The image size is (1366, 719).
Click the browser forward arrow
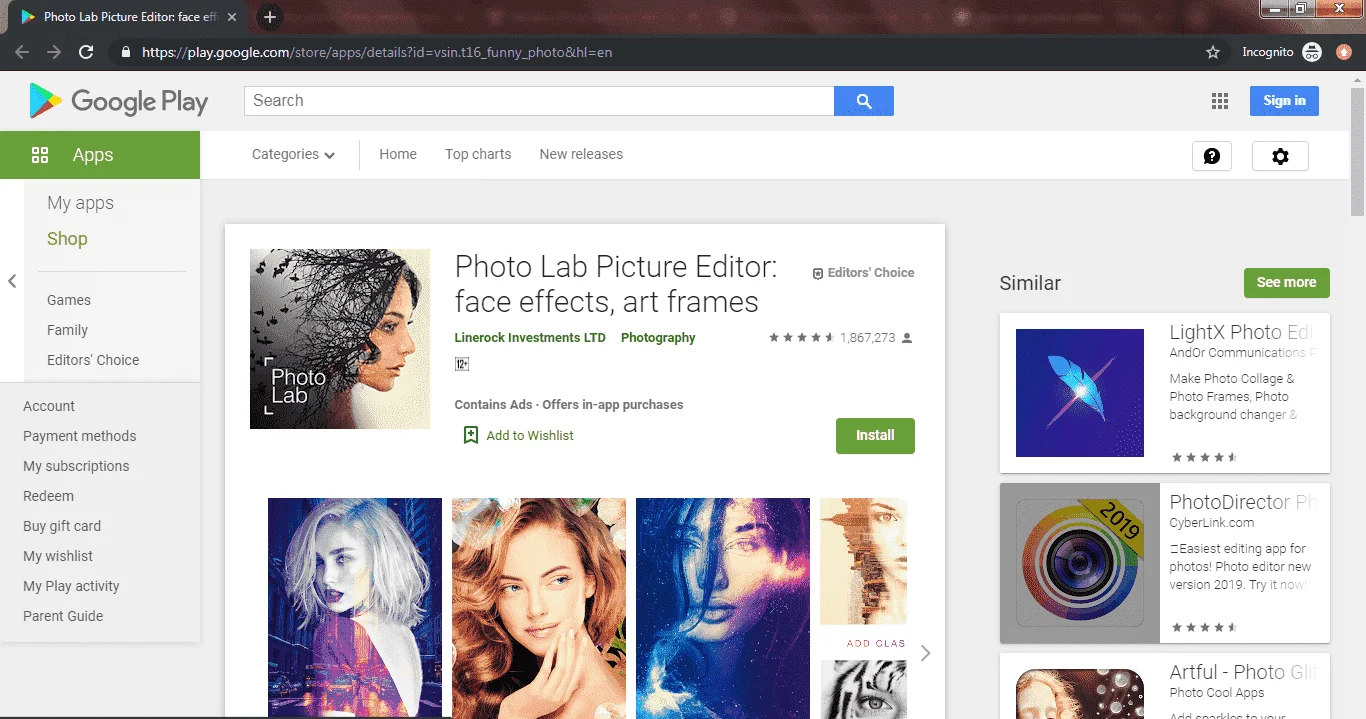tap(54, 52)
